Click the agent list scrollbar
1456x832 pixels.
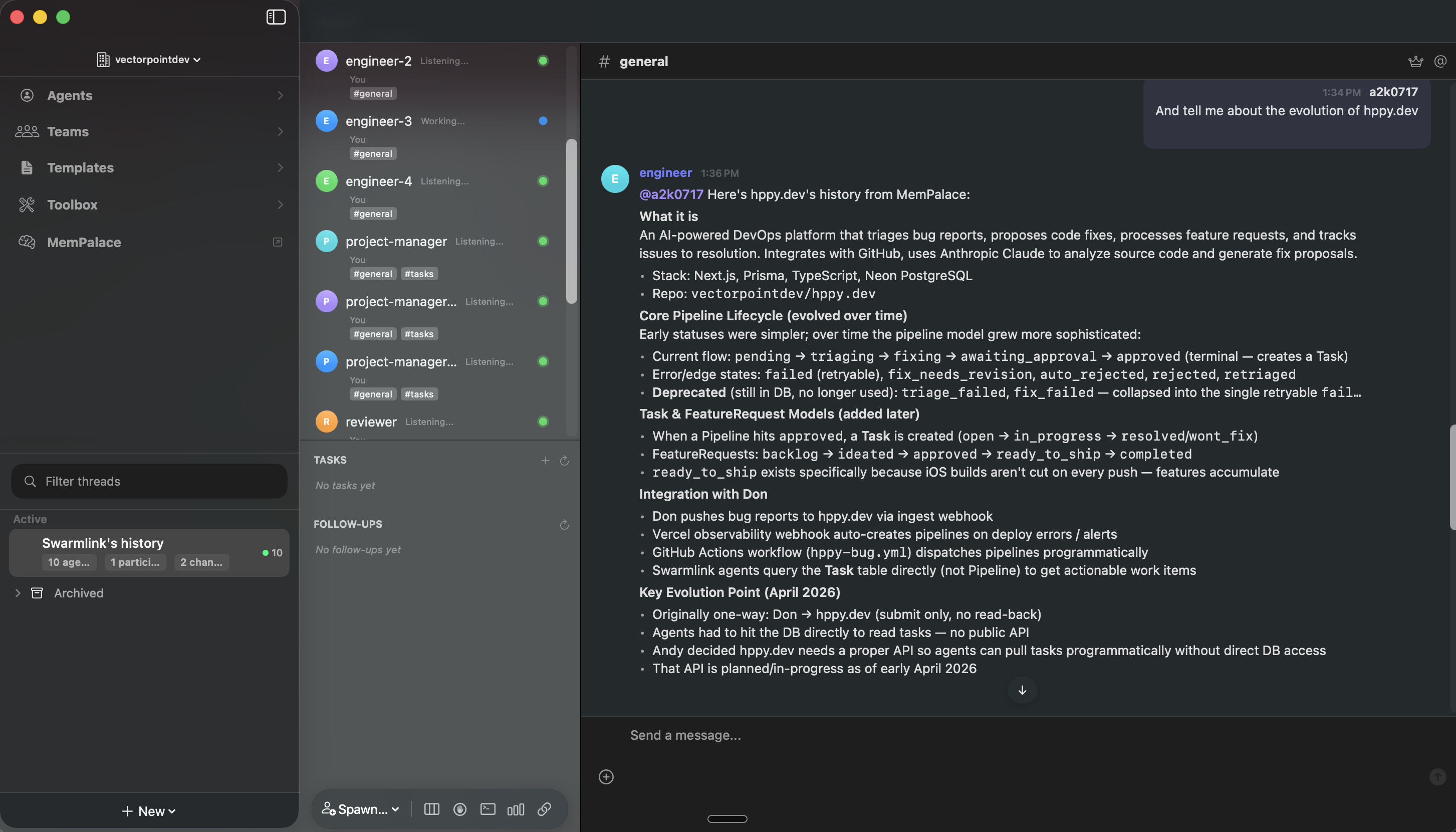click(x=571, y=221)
